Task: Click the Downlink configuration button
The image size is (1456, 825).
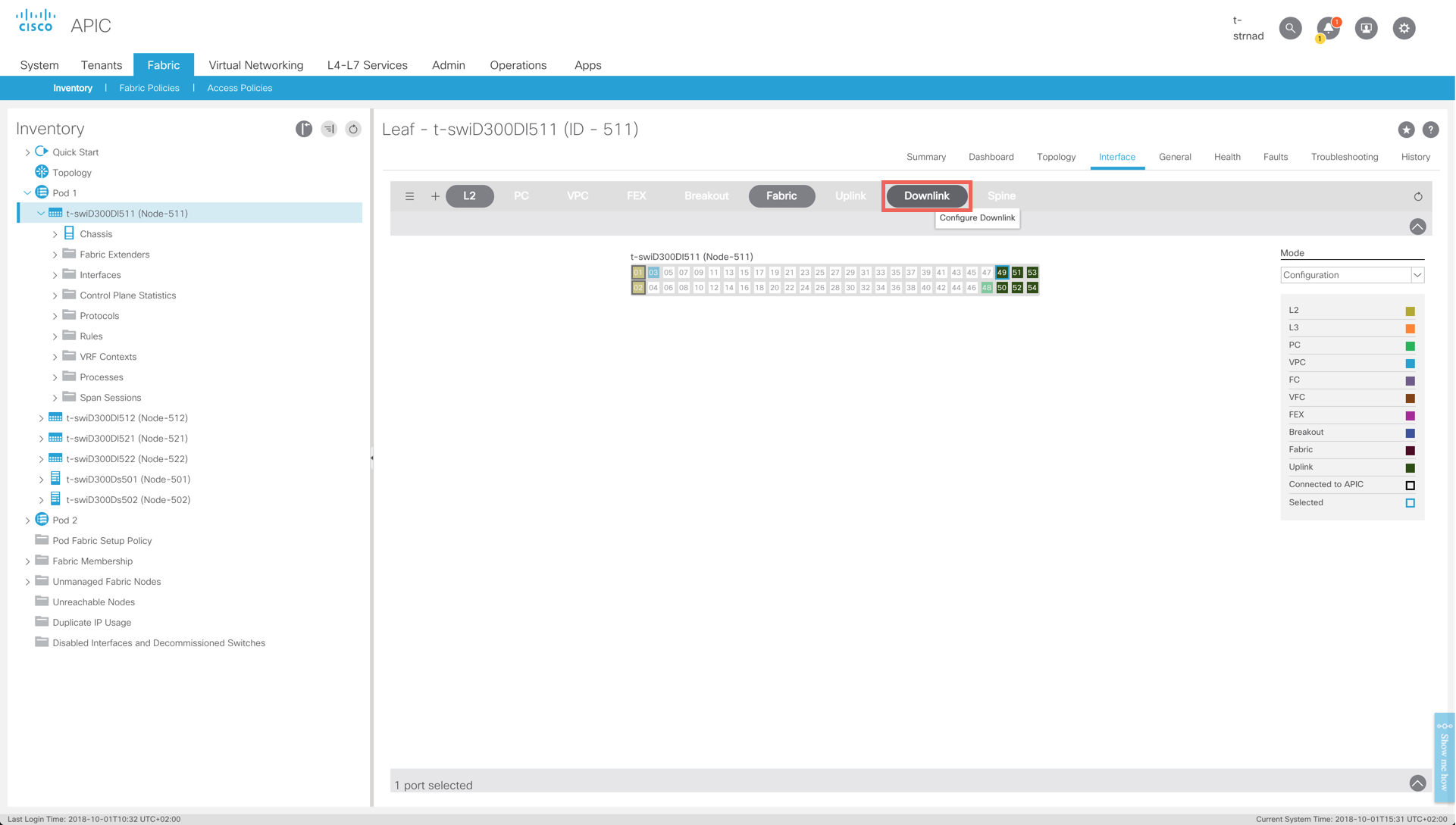Action: pyautogui.click(x=926, y=196)
